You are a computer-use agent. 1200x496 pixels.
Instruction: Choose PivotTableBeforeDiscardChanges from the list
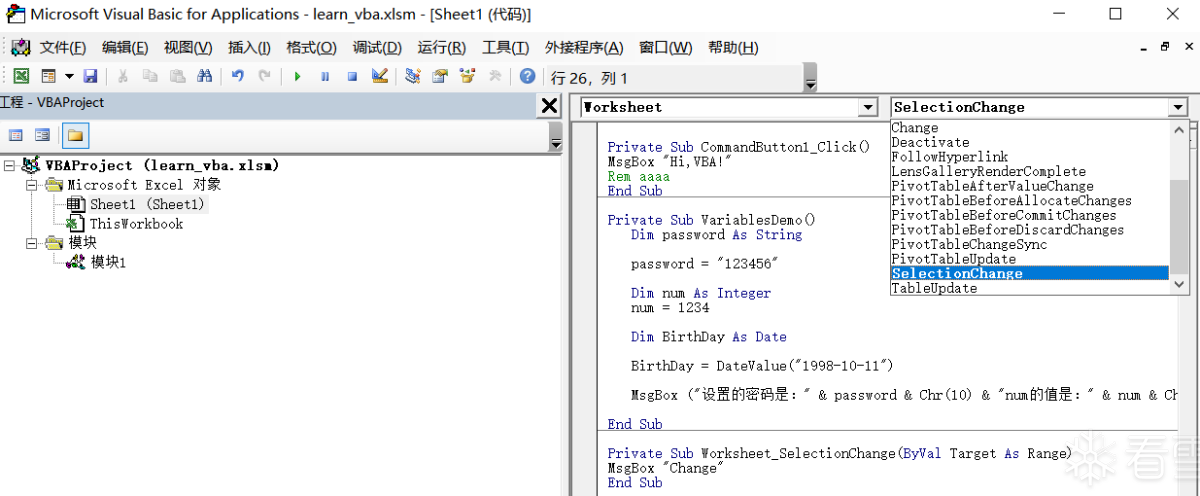[x=1029, y=230]
